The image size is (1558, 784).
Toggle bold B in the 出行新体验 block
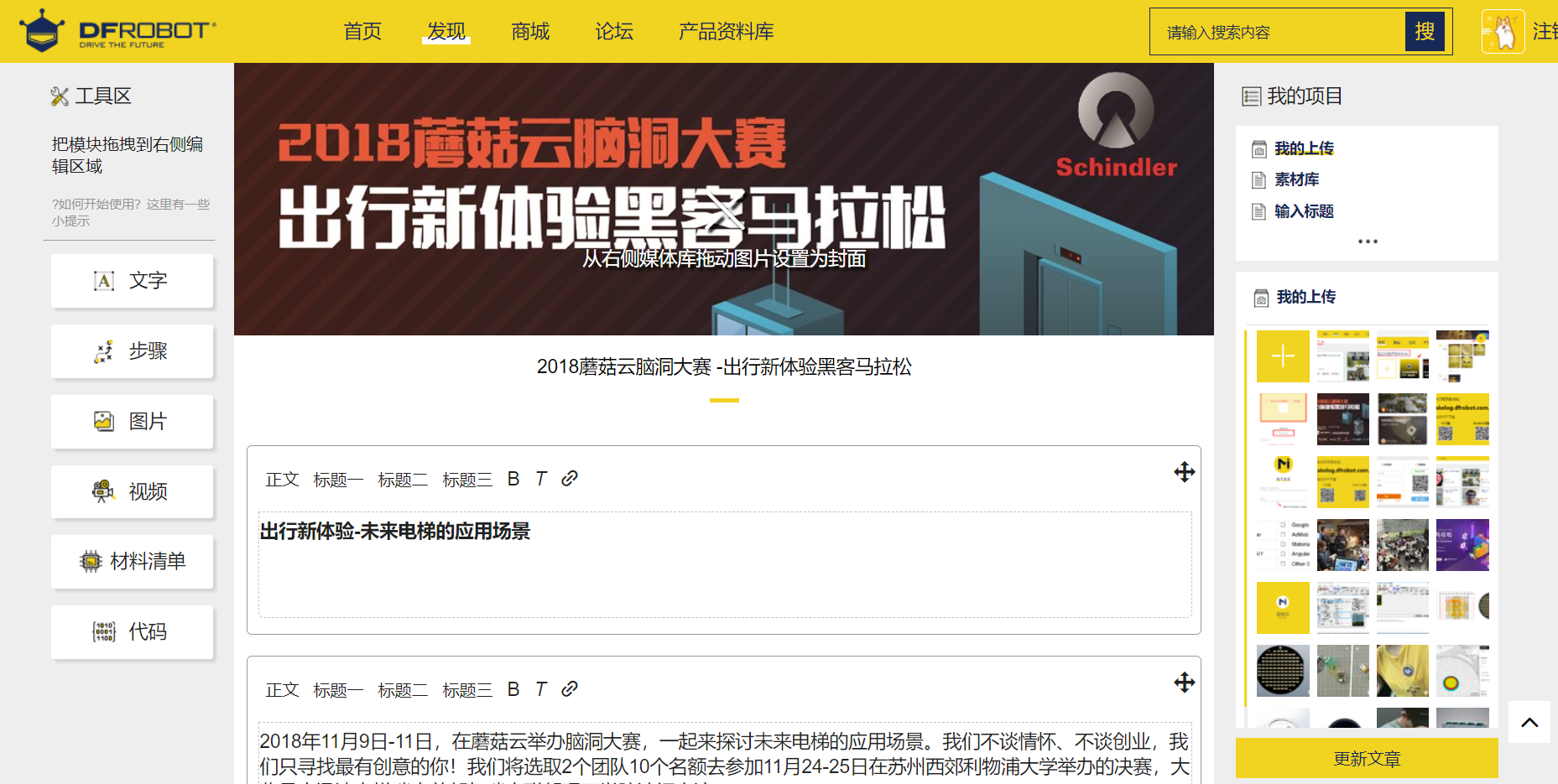(x=513, y=479)
